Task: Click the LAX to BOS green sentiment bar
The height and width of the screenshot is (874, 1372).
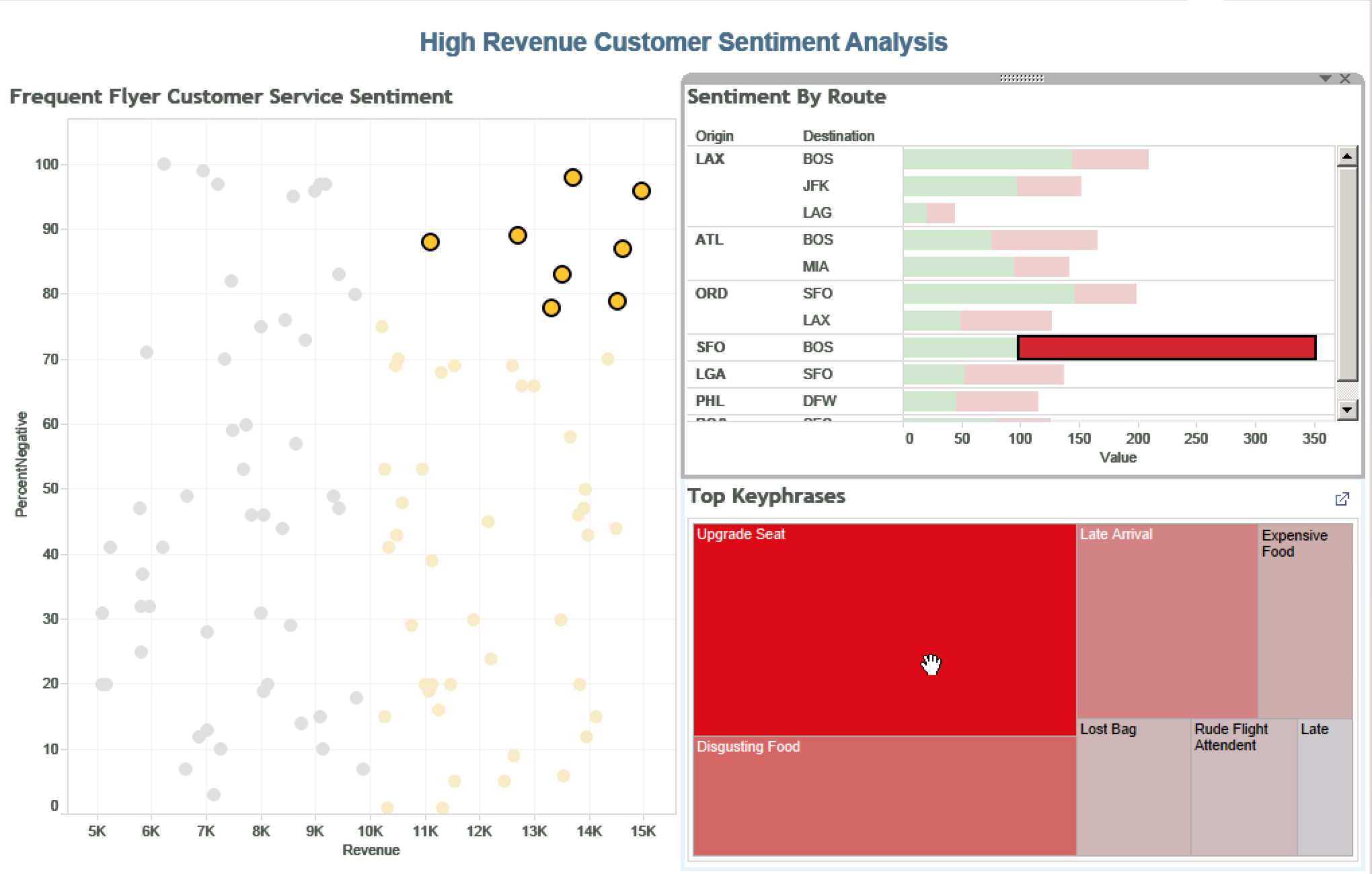Action: point(987,159)
